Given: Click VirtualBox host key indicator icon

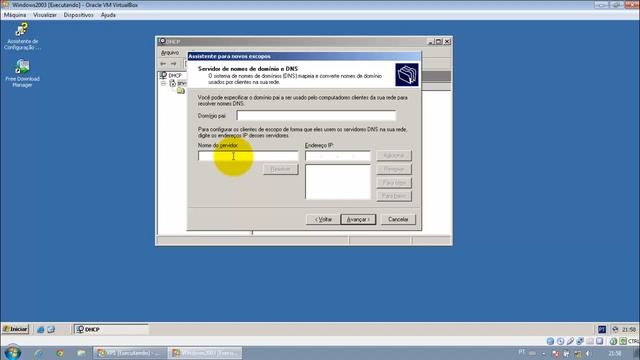Looking at the screenshot, I should [623, 341].
